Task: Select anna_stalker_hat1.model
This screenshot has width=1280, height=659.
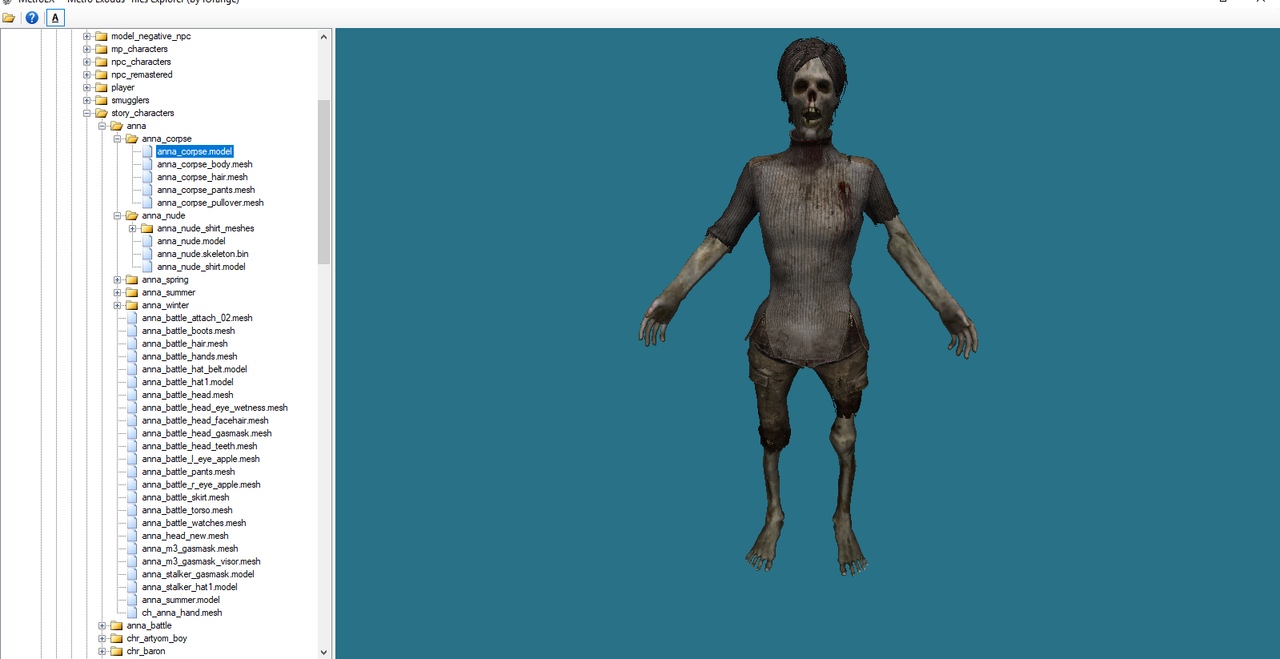Action: tap(189, 587)
